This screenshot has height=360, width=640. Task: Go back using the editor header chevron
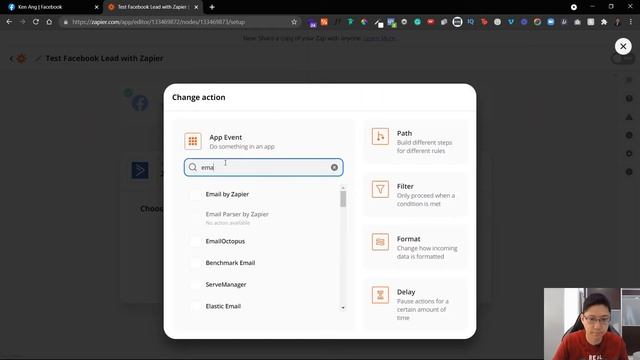[x=11, y=59]
